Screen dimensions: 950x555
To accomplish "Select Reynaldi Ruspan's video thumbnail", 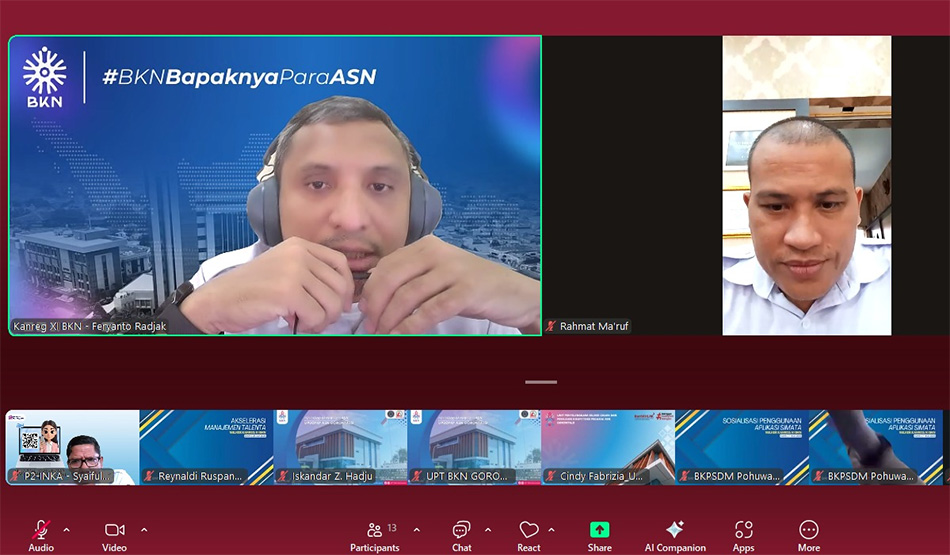I will click(206, 447).
